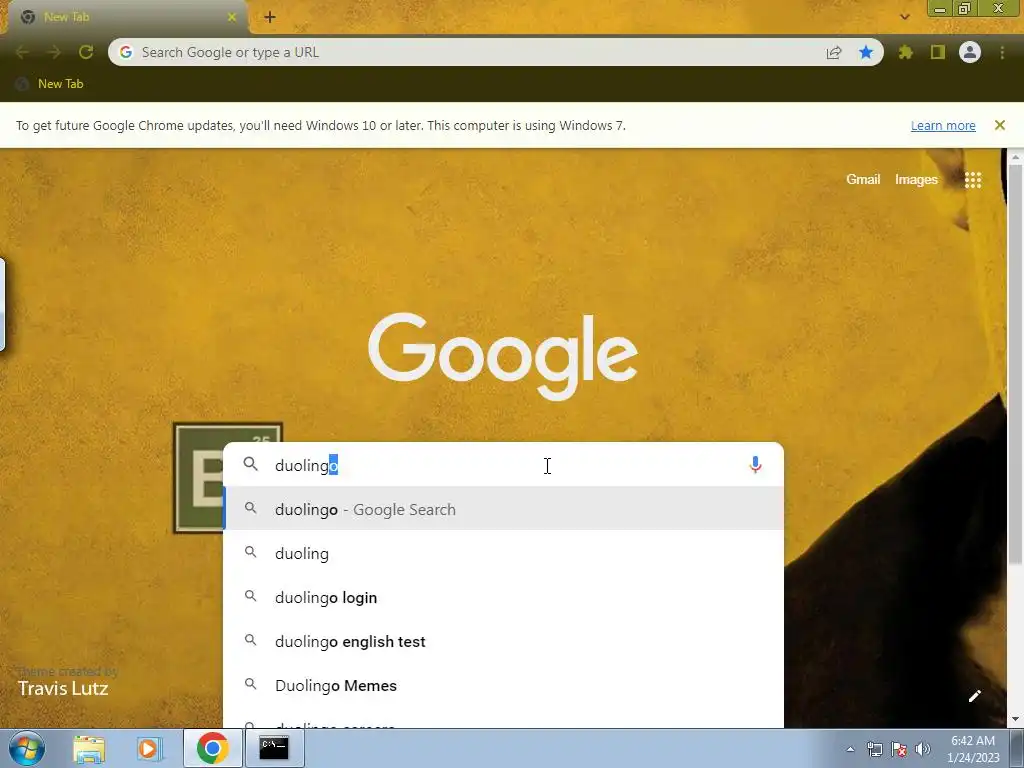Image resolution: width=1024 pixels, height=768 pixels.
Task: Expand the tab search chevron
Action: [x=904, y=17]
